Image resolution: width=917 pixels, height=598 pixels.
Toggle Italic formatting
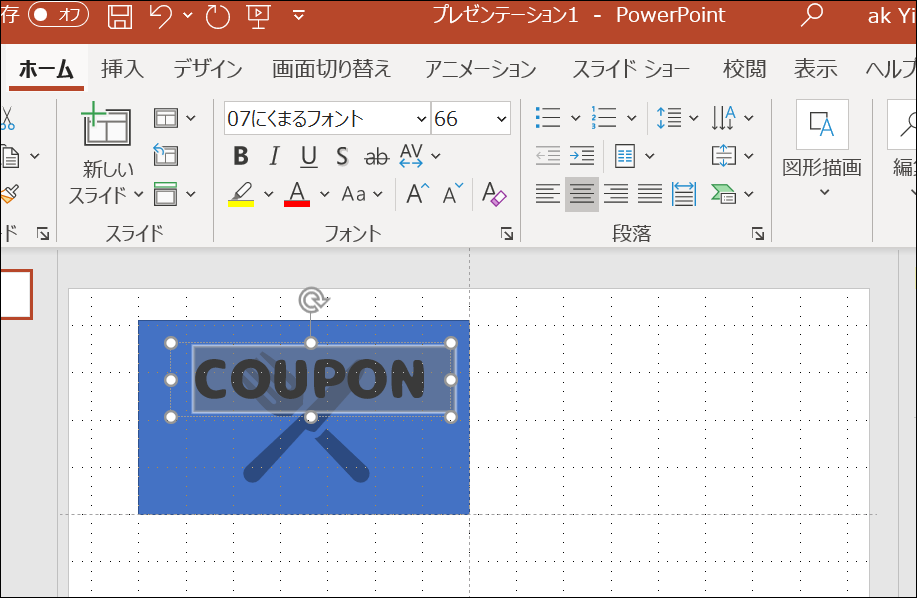click(x=274, y=156)
